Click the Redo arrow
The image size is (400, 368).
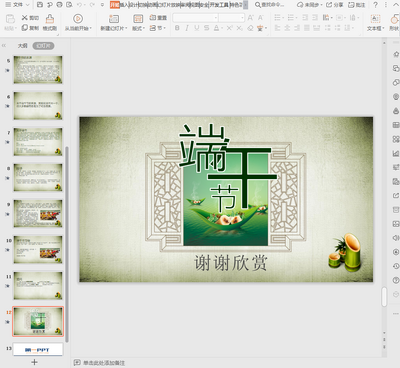click(x=92, y=5)
